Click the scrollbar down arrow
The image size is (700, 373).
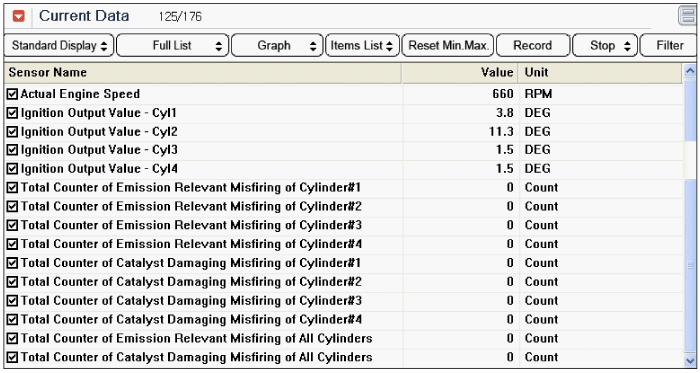pos(690,360)
